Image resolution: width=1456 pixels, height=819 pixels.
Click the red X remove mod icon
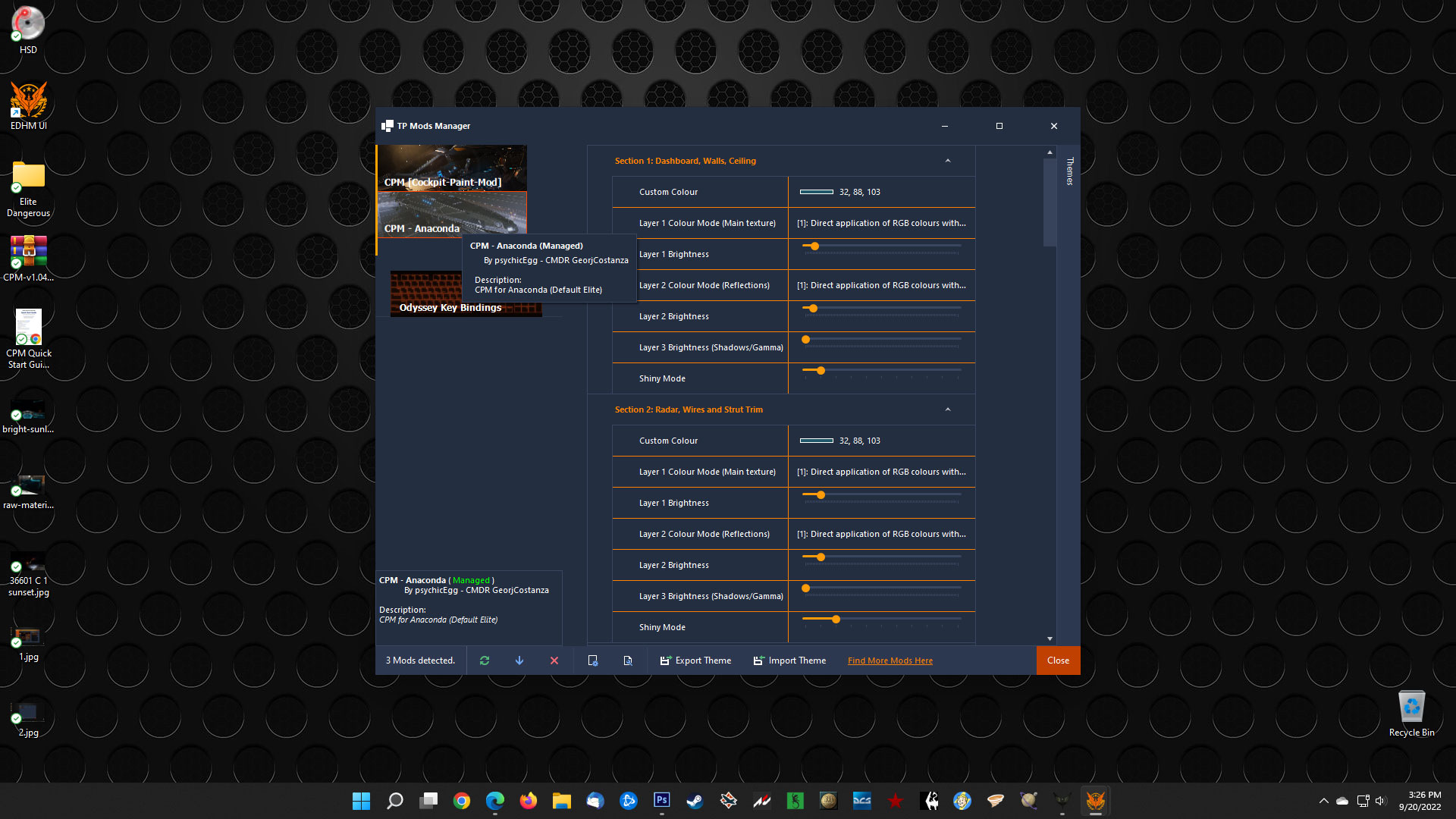(554, 661)
